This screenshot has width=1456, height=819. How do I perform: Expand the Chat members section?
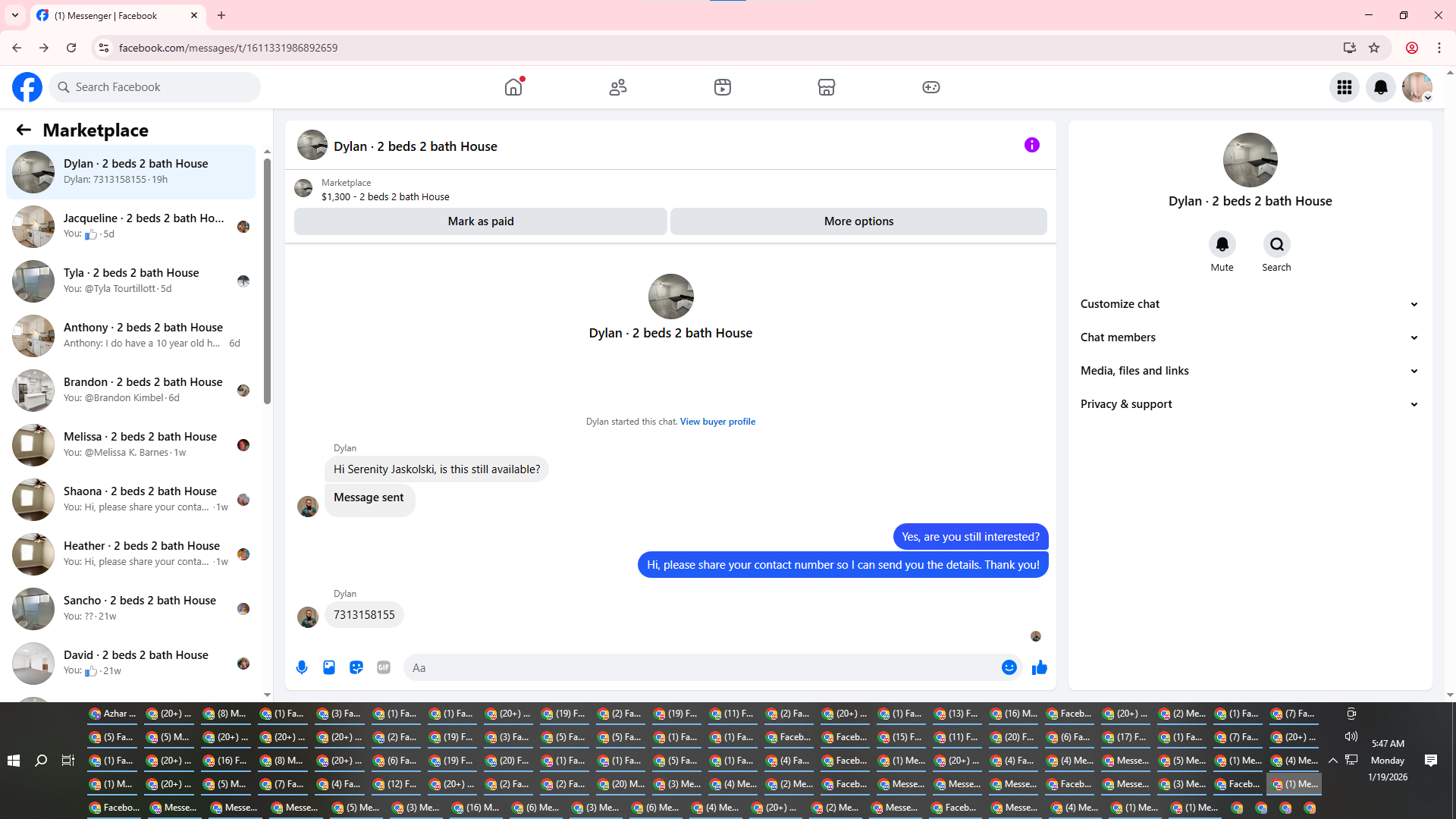[1249, 337]
